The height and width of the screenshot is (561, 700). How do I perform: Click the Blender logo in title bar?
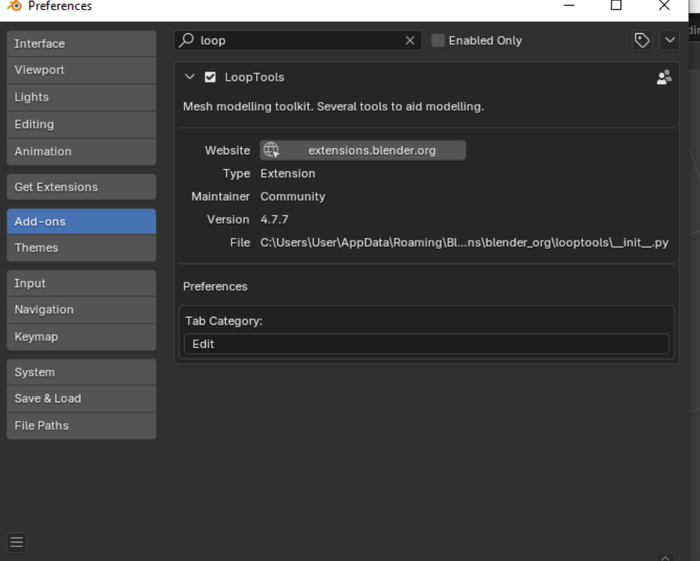pos(13,6)
